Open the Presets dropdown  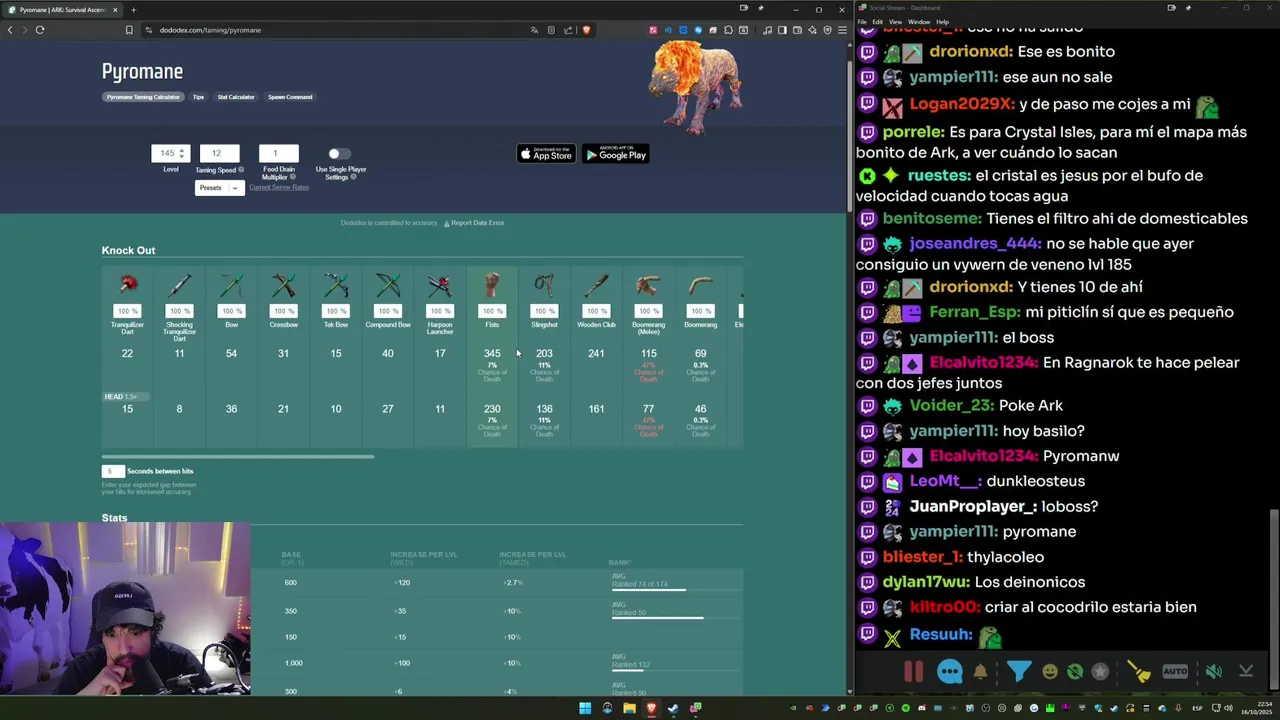[219, 188]
